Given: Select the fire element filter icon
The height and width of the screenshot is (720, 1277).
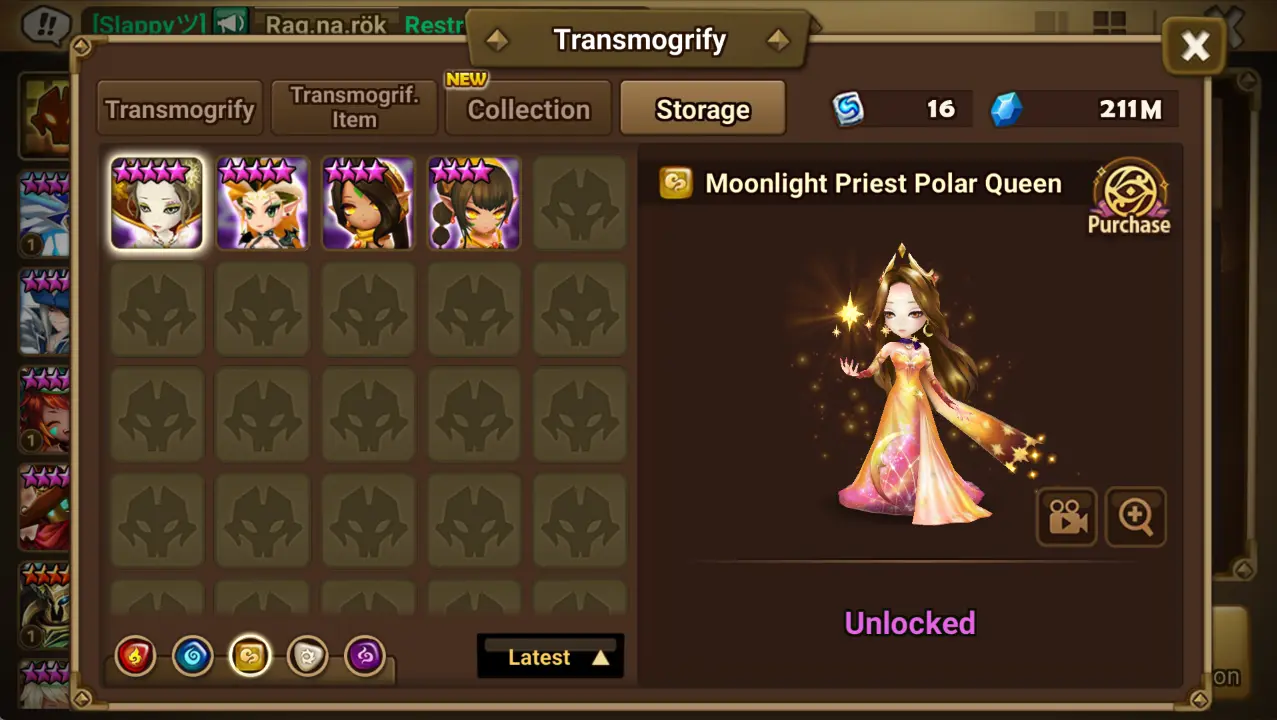Looking at the screenshot, I should (135, 657).
